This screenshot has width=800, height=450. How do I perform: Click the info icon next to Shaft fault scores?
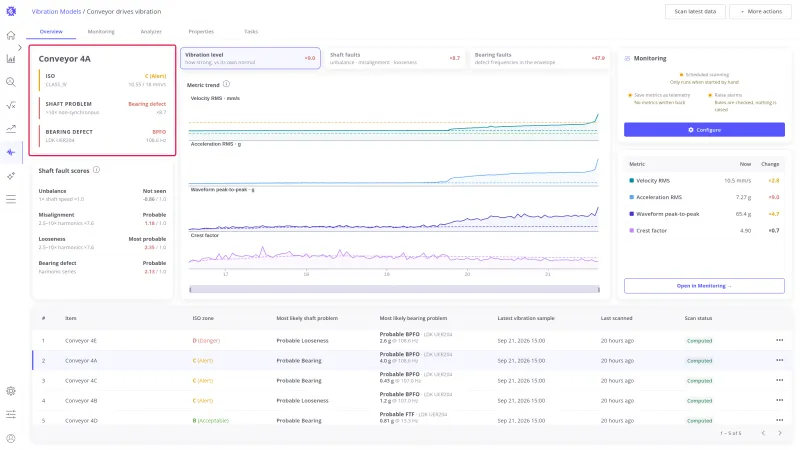click(96, 170)
